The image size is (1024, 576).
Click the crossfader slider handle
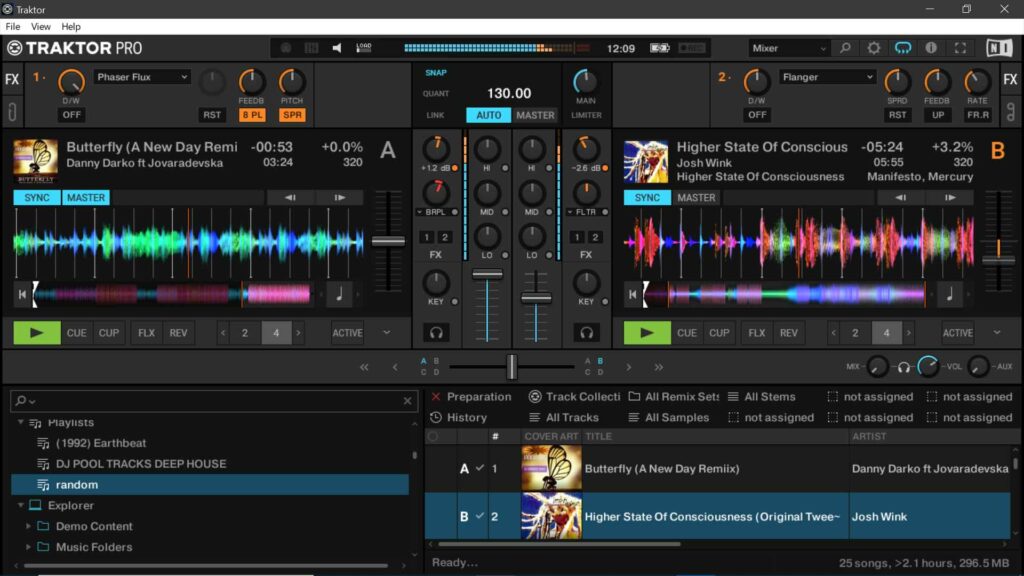pos(511,367)
